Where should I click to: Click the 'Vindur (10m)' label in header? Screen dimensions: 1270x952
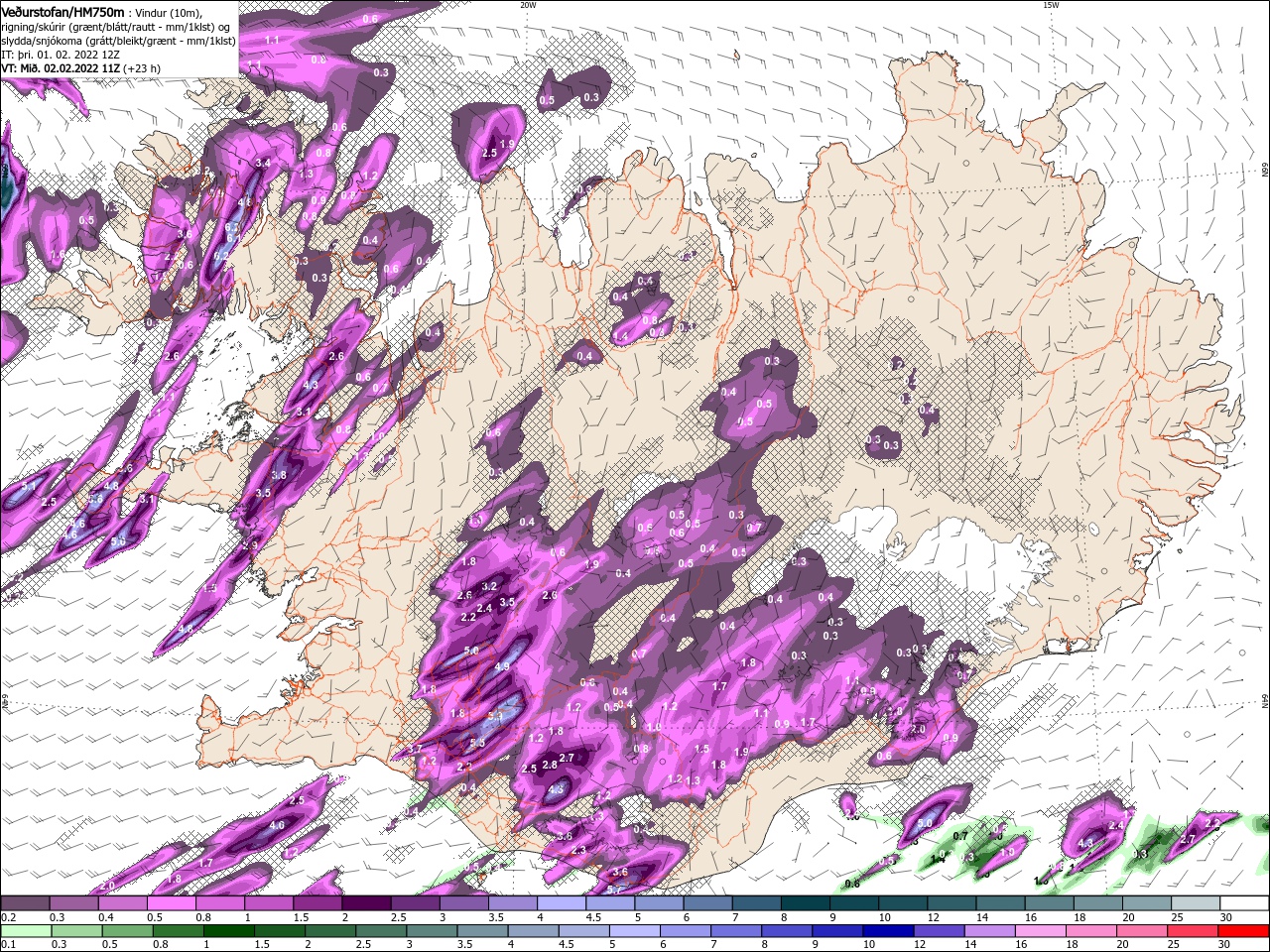click(x=168, y=12)
